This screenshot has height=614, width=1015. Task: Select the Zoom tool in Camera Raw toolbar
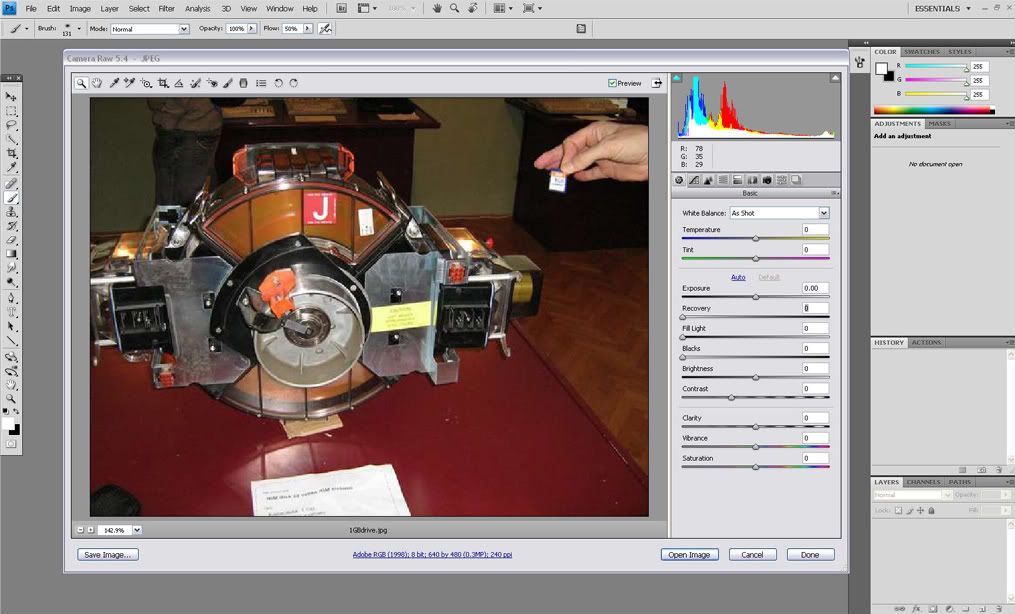point(81,83)
